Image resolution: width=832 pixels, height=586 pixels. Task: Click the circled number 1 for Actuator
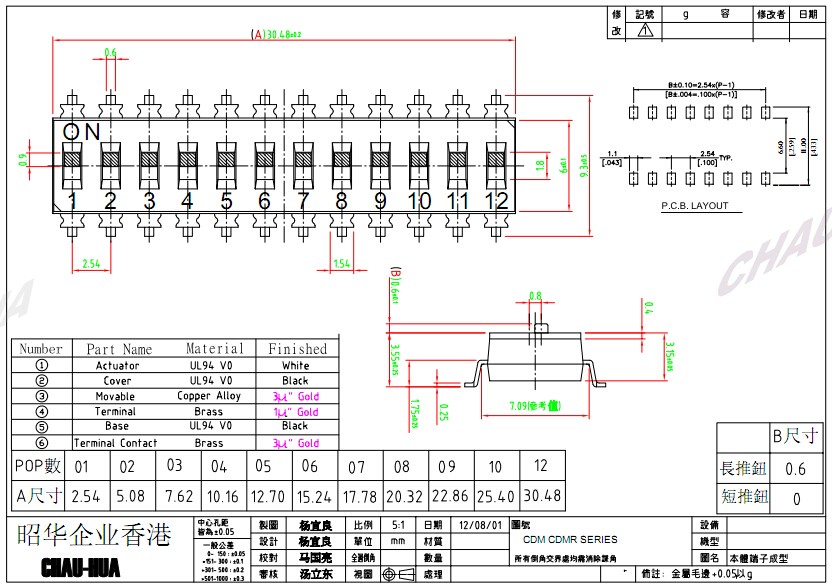click(x=41, y=365)
